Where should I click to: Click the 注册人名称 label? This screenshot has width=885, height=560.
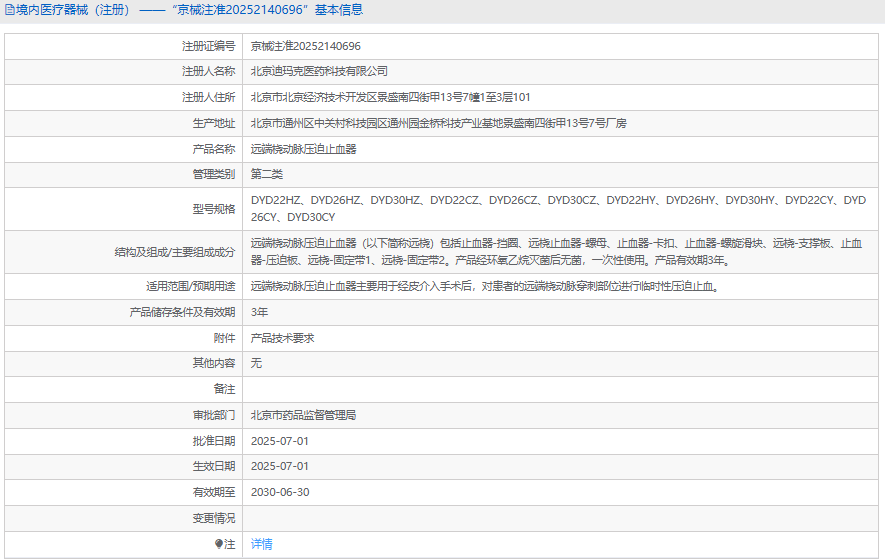coord(208,71)
